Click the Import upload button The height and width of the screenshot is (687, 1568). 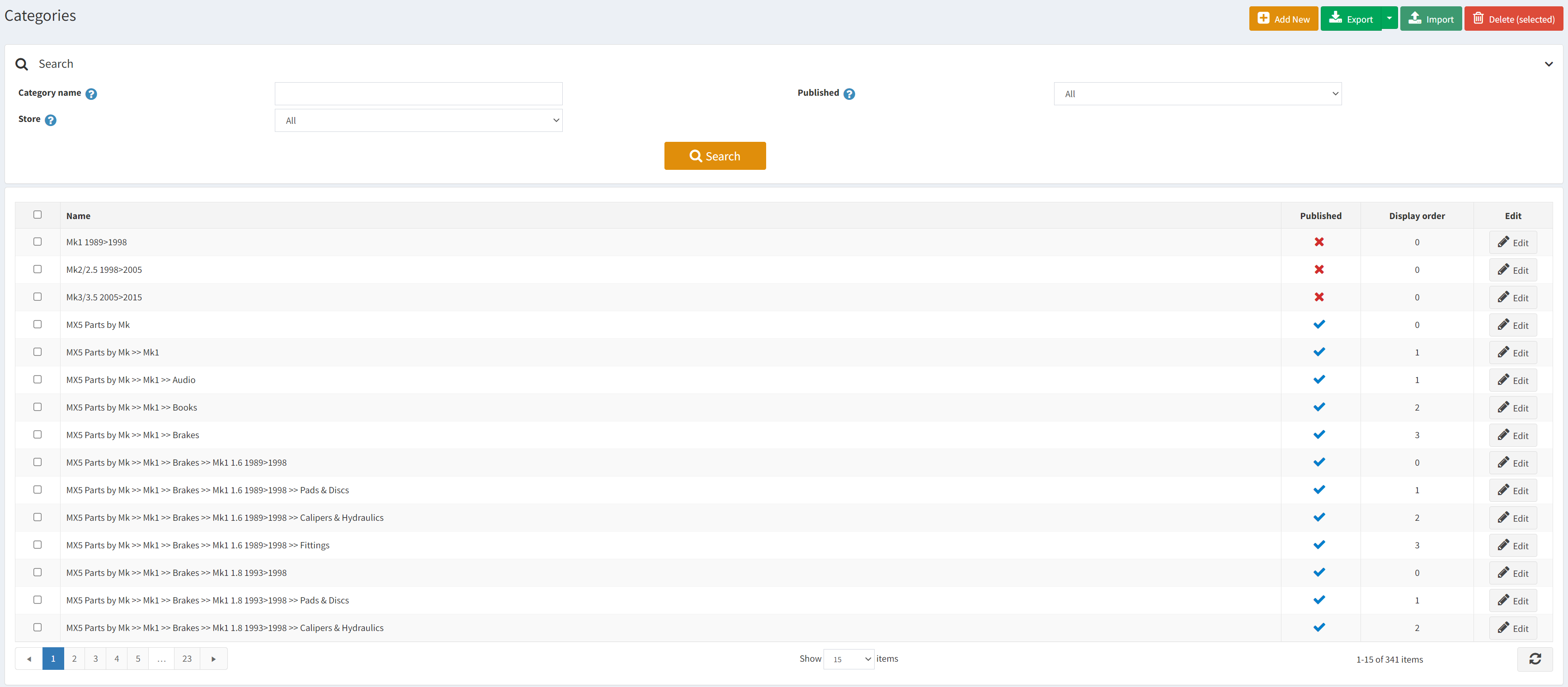[1431, 19]
